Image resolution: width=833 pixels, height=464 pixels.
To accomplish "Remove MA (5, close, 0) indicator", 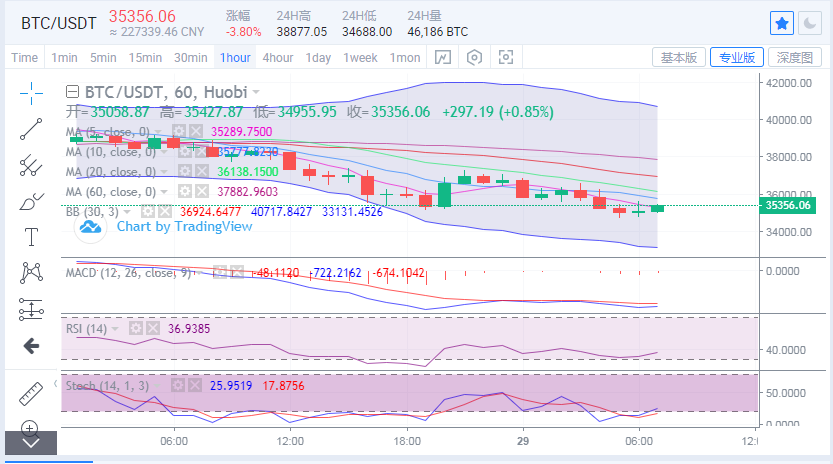I will tap(196, 131).
